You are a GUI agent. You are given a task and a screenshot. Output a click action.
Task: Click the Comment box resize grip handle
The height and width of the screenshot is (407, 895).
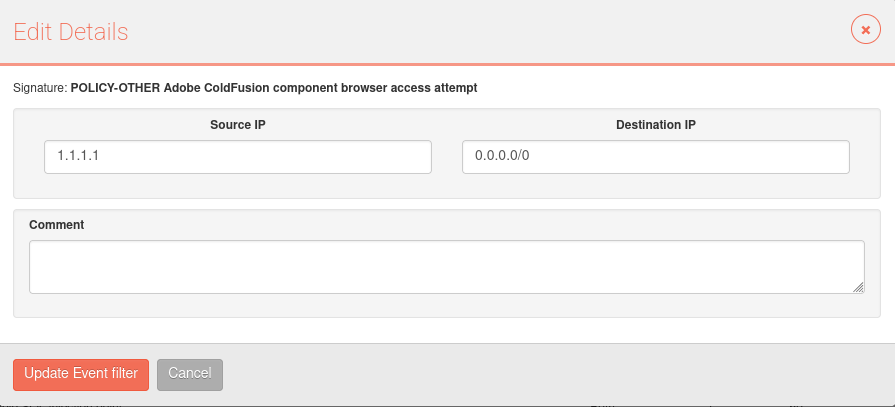tap(858, 288)
